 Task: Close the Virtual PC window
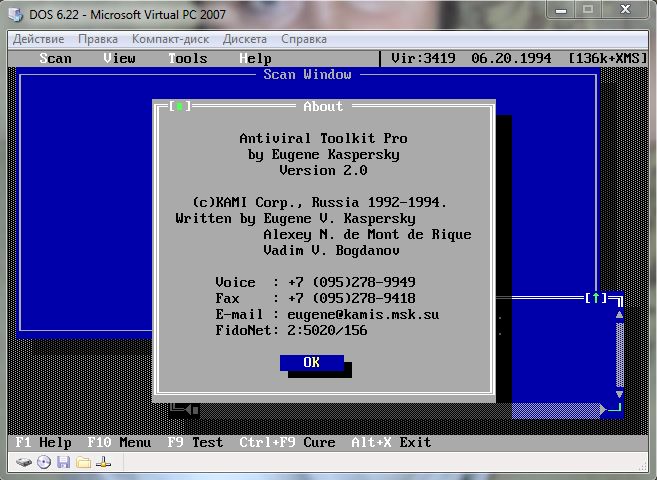pyautogui.click(x=625, y=10)
